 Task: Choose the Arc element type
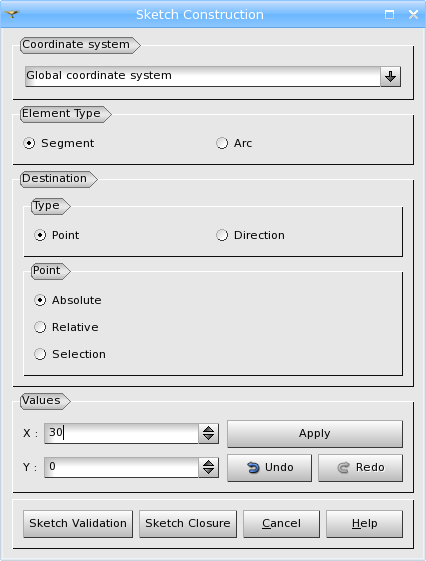tap(234, 143)
